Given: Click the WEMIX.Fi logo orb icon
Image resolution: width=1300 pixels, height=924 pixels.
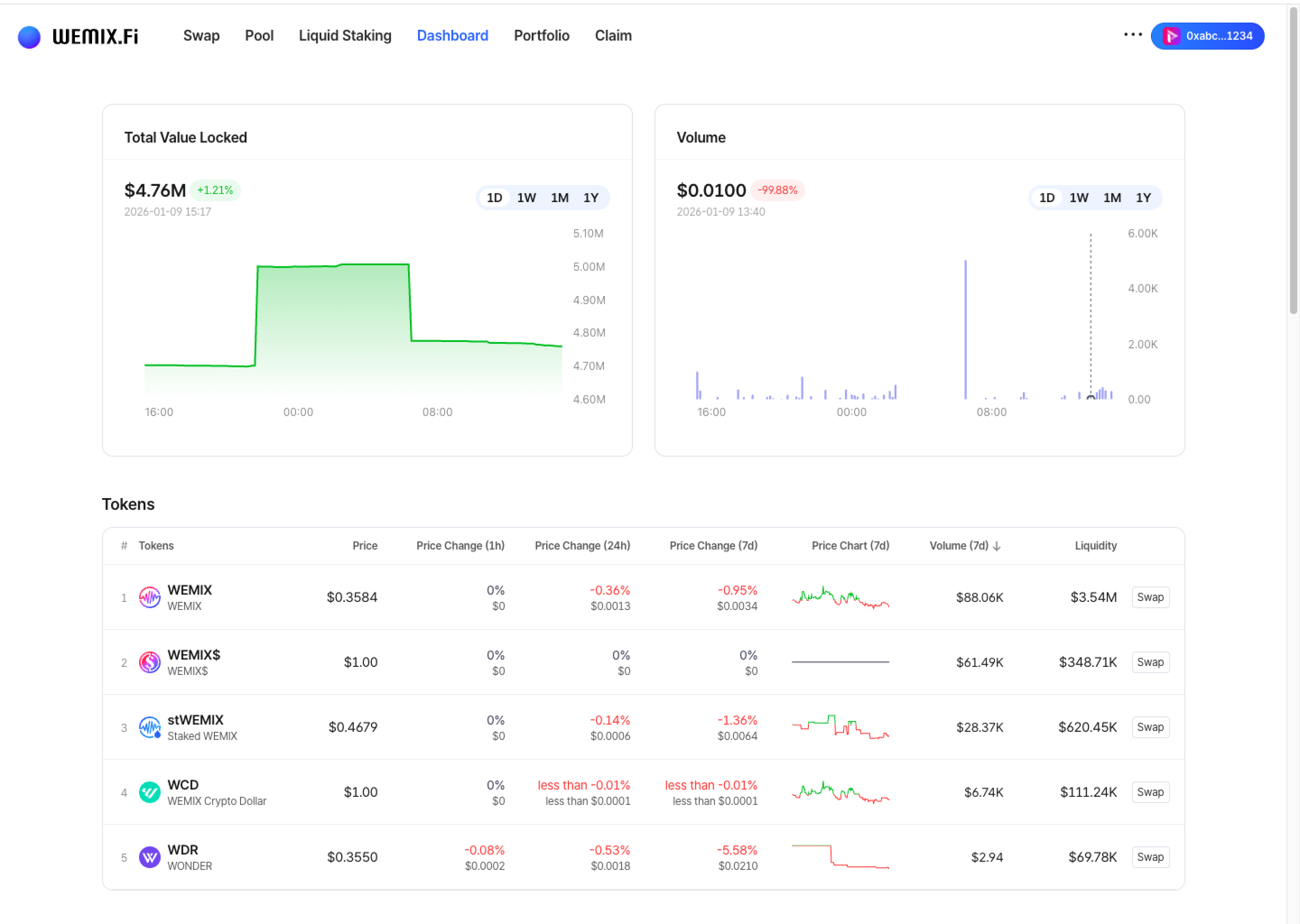Looking at the screenshot, I should 29,37.
